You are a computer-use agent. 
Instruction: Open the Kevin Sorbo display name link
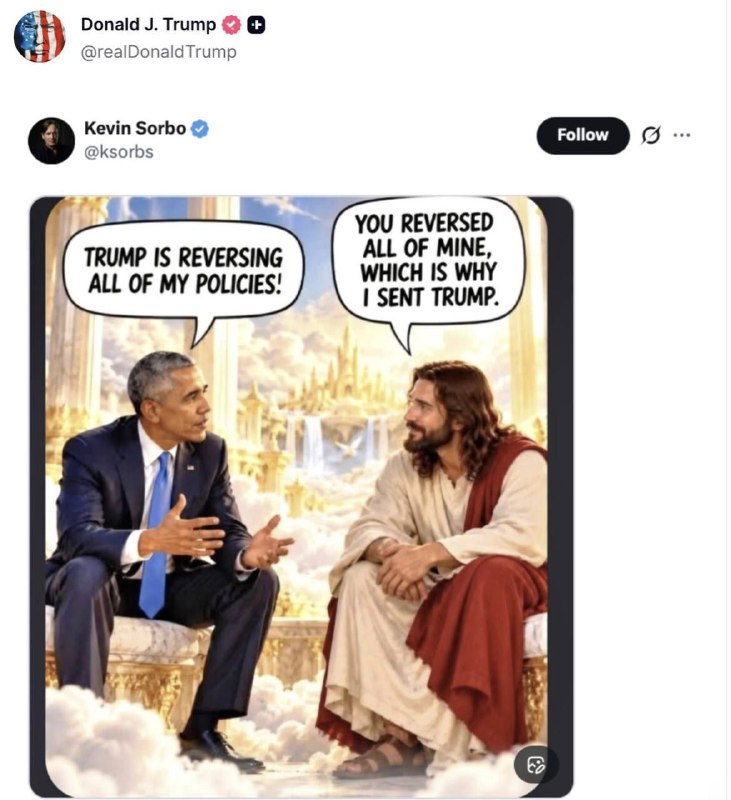pyautogui.click(x=135, y=128)
